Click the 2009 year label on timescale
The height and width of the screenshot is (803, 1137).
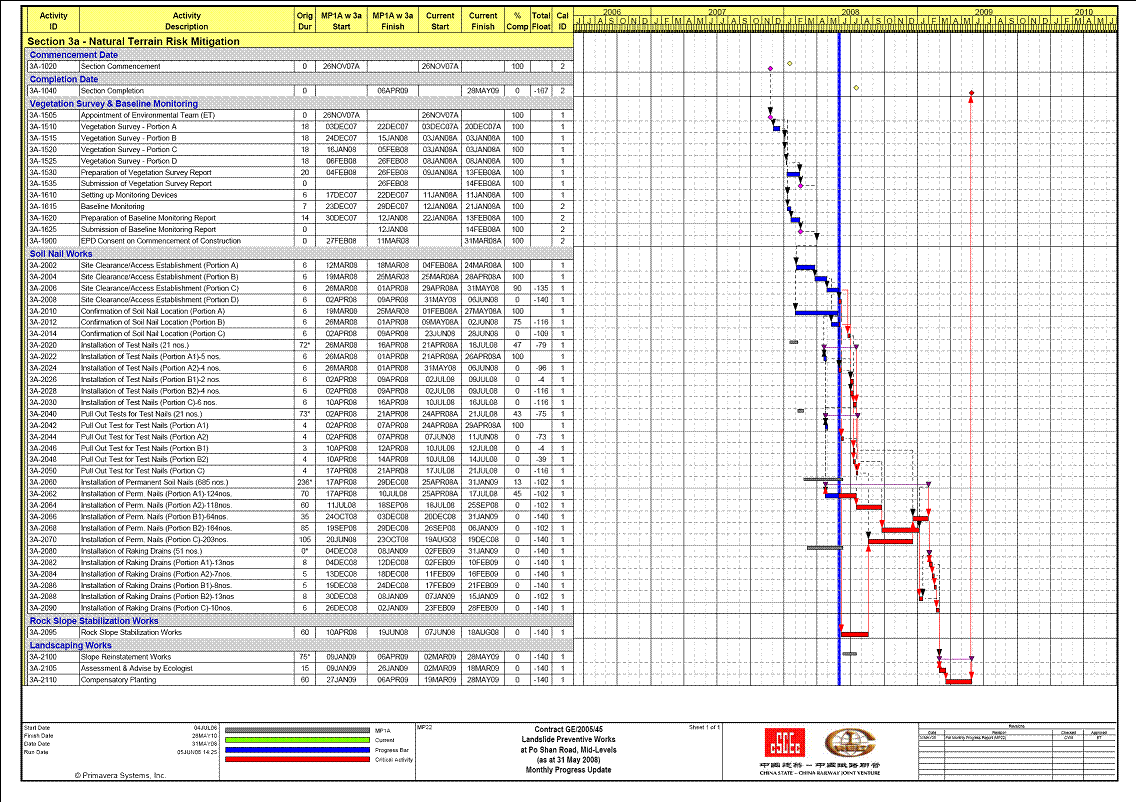(983, 12)
